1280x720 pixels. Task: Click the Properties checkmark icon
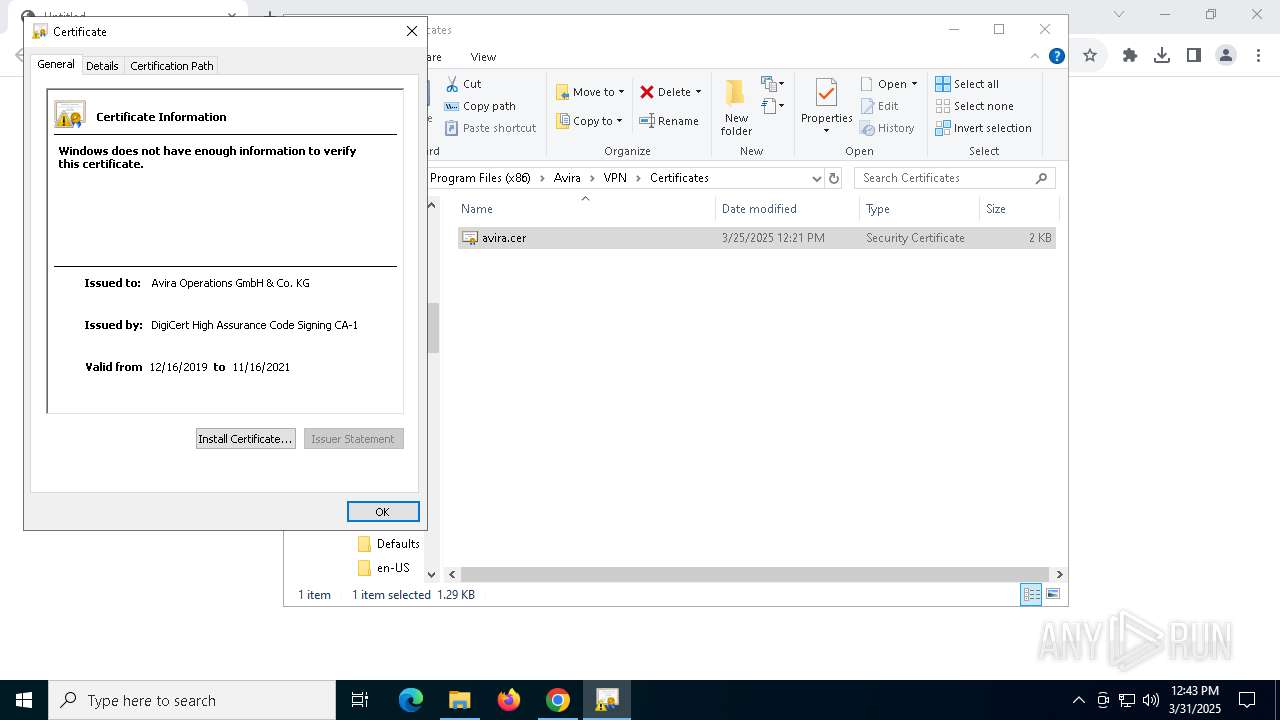coord(826,93)
